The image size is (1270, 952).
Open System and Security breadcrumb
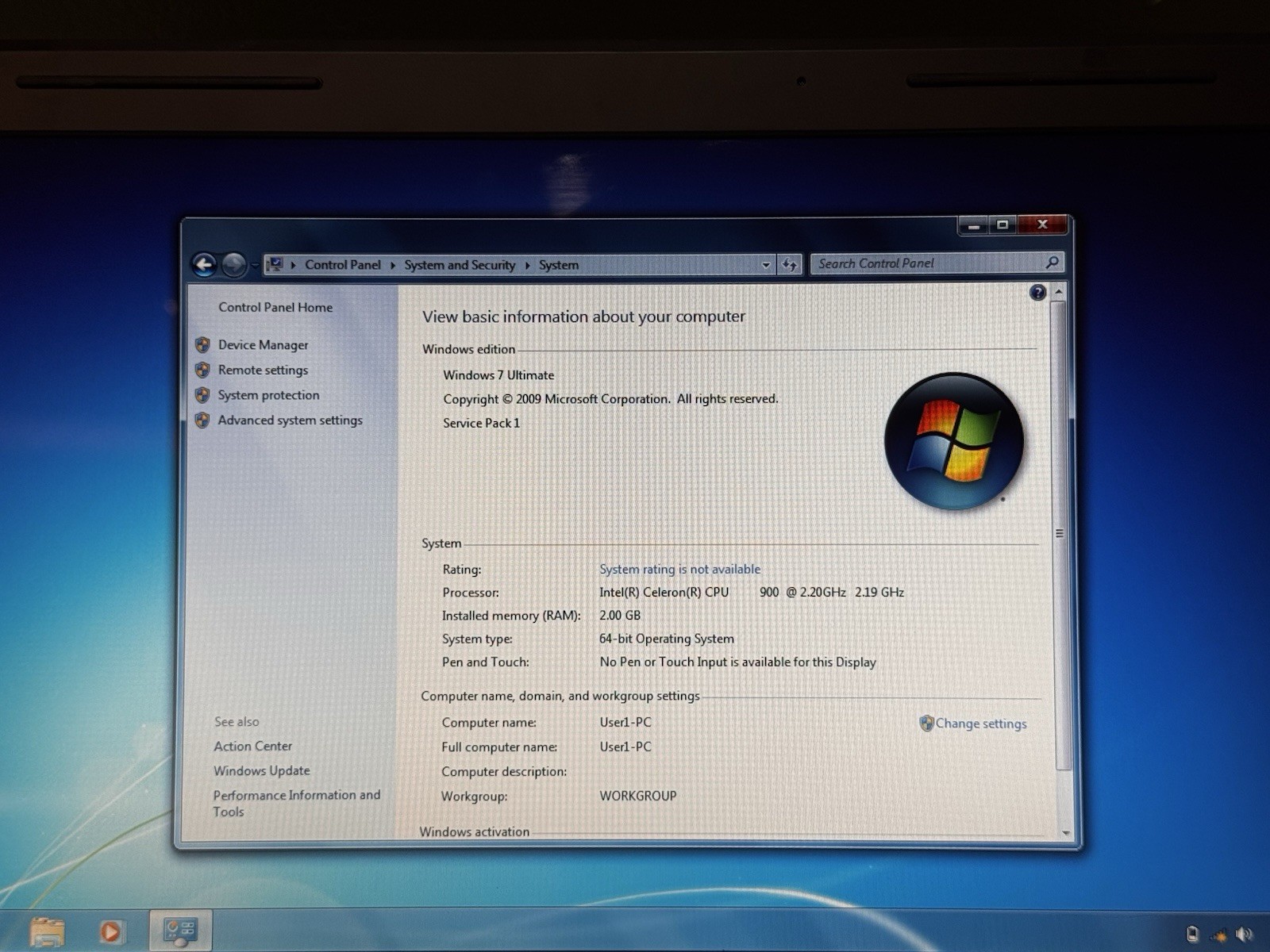tap(460, 265)
